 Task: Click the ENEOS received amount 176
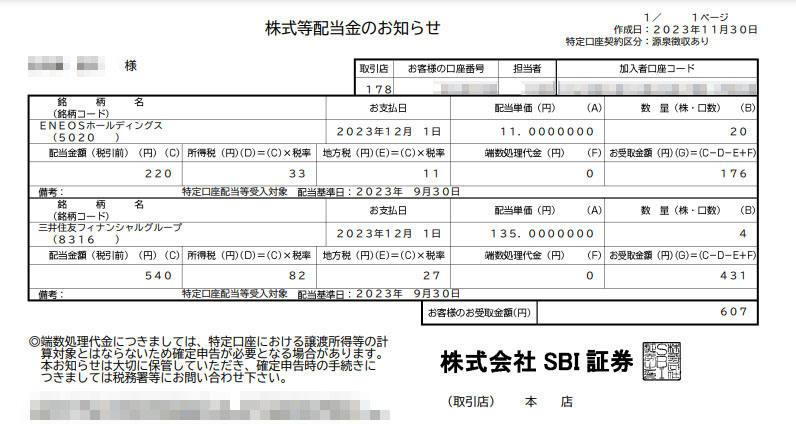(733, 173)
